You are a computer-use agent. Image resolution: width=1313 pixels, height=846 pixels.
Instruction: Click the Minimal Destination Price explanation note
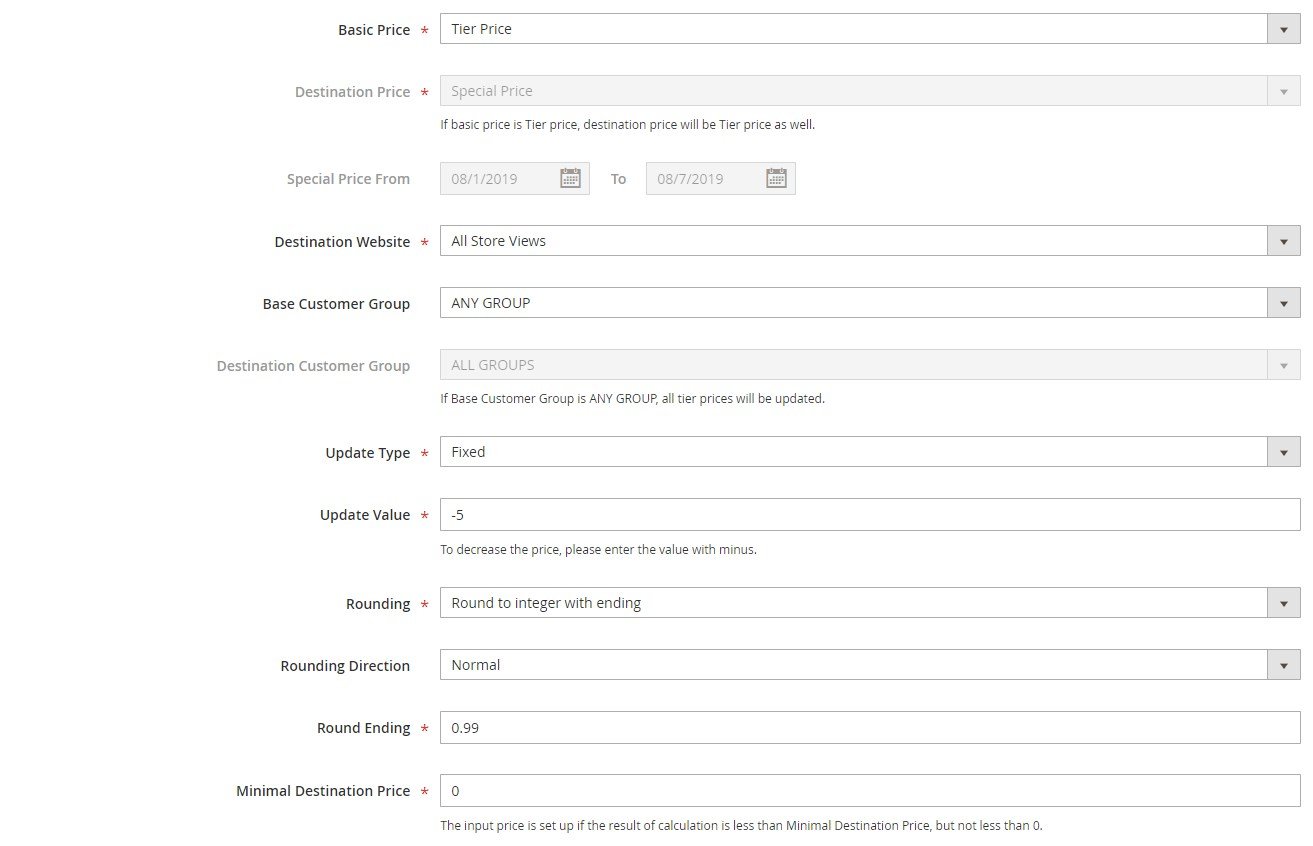742,826
